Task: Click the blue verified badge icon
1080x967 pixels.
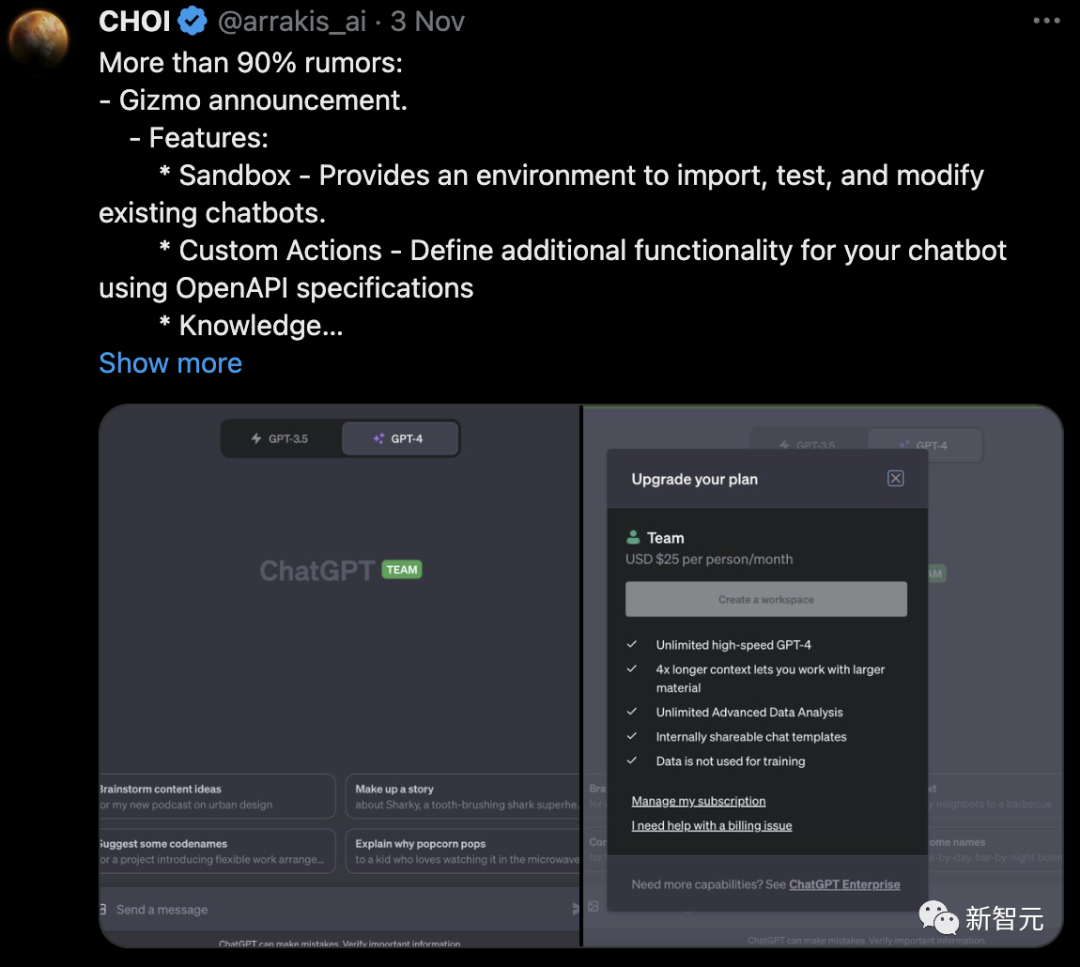Action: [192, 21]
